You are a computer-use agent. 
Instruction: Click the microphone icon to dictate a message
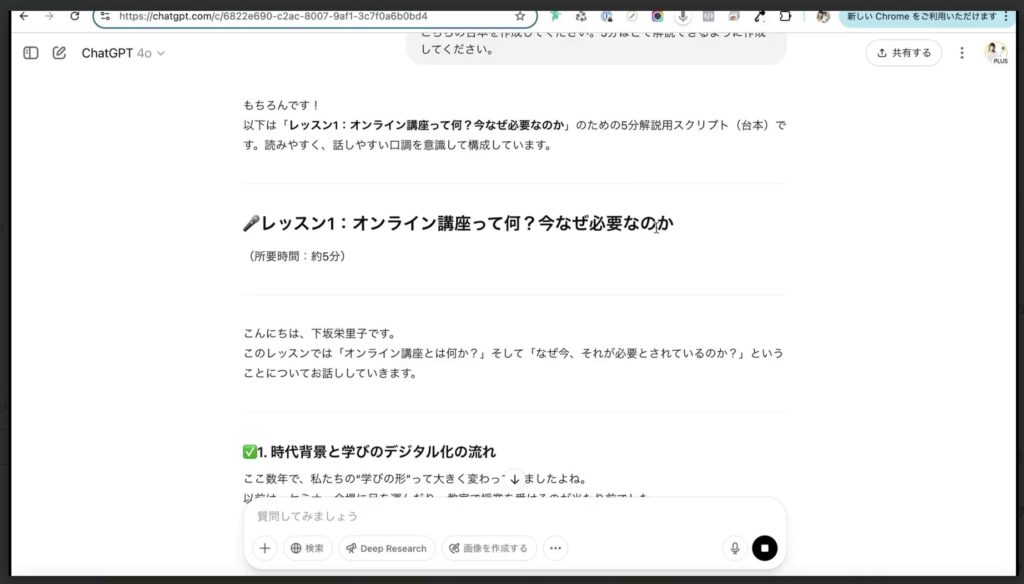(736, 548)
